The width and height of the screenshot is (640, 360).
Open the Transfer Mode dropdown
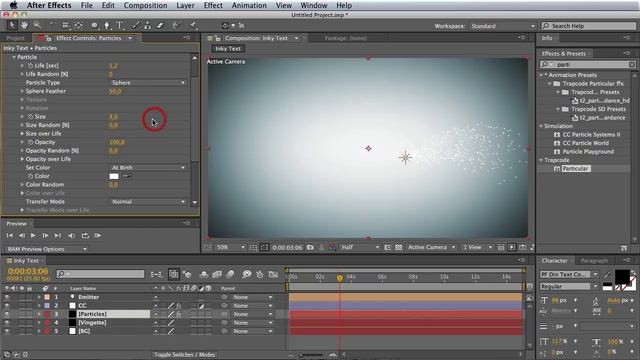(x=148, y=202)
